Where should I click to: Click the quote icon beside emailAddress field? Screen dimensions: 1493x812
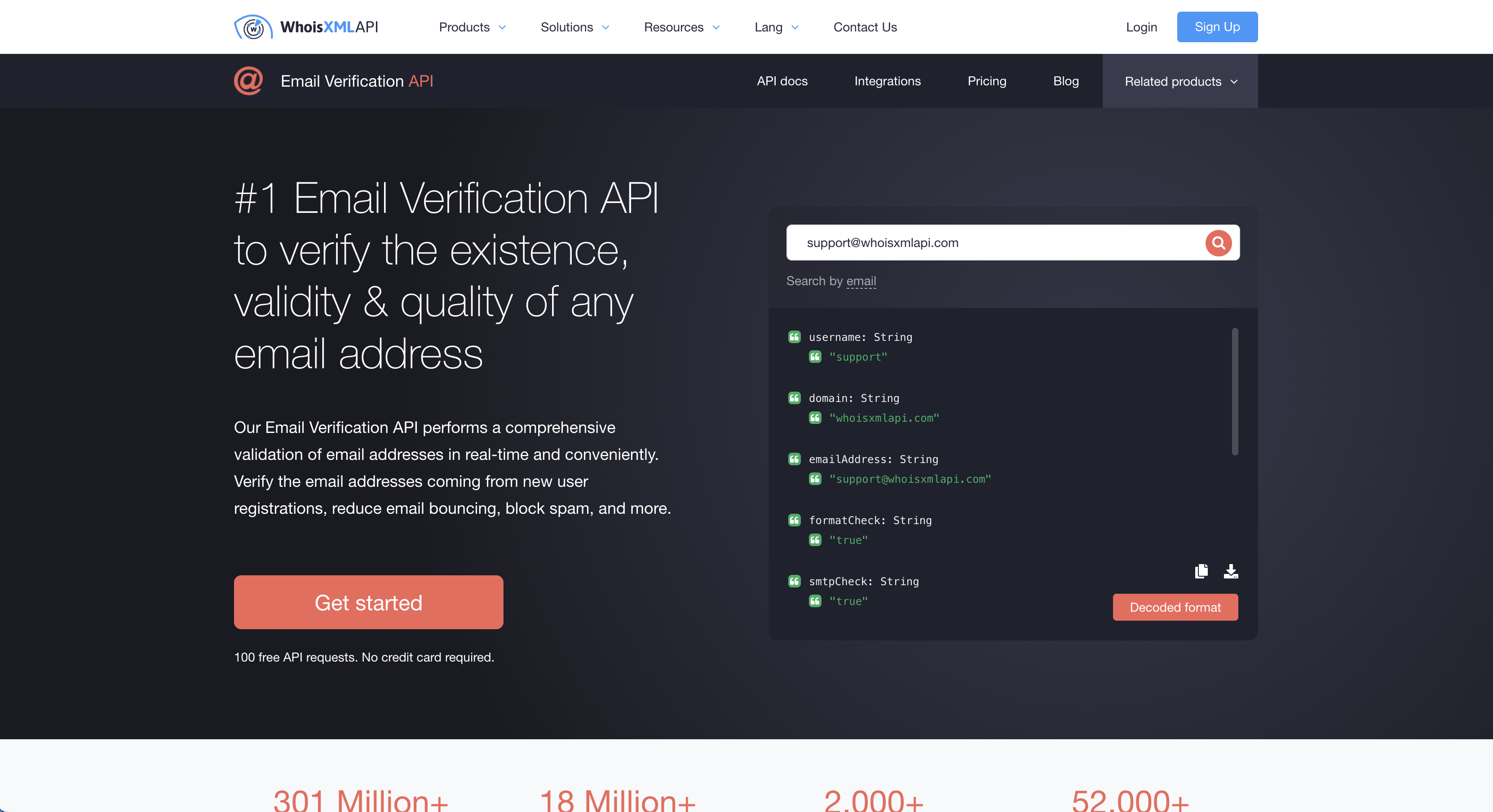click(794, 459)
